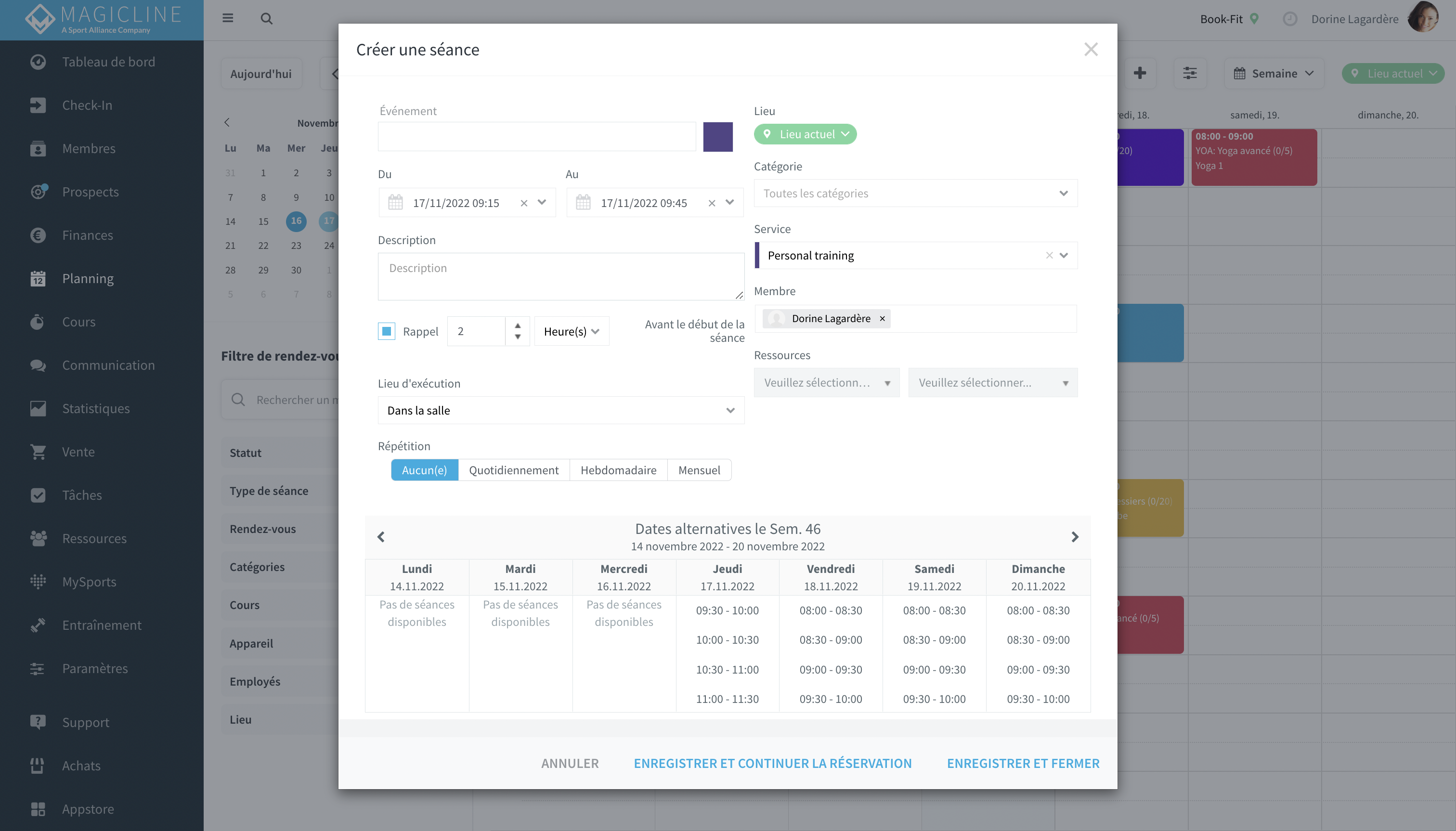Click the purple event color swatch
This screenshot has width=1456, height=831.
(x=717, y=137)
